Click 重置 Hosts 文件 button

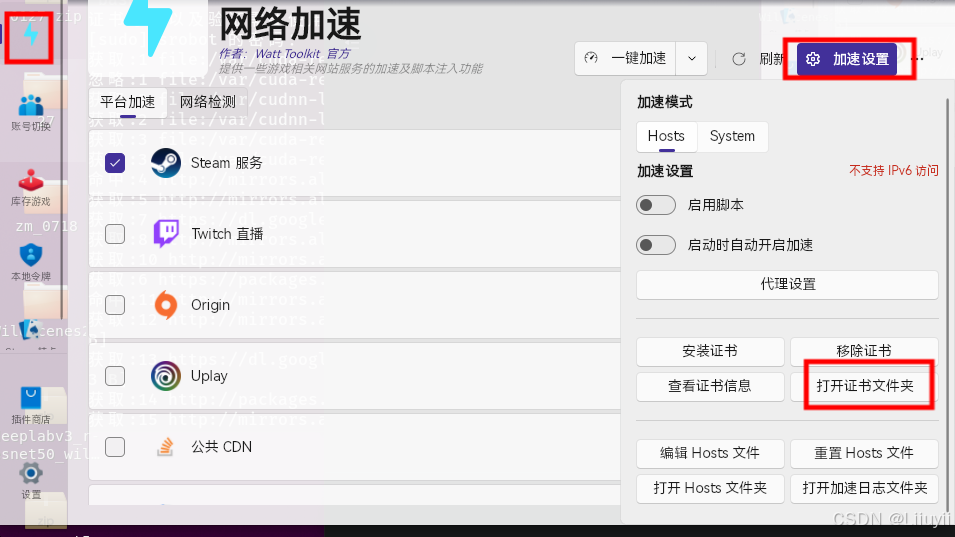tap(864, 453)
